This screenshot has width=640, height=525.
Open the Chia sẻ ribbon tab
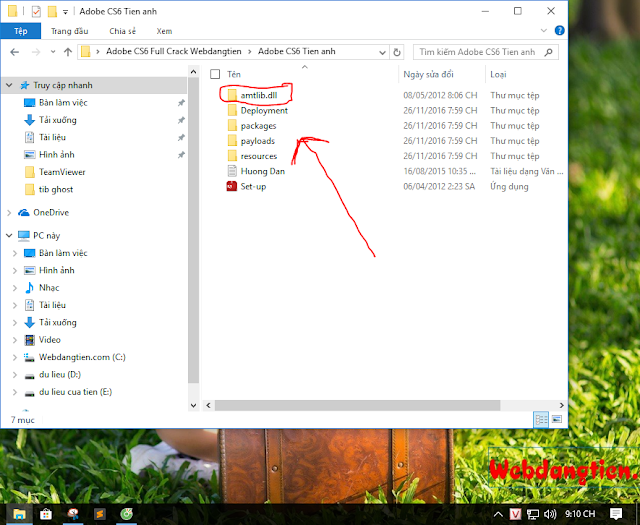[x=122, y=31]
